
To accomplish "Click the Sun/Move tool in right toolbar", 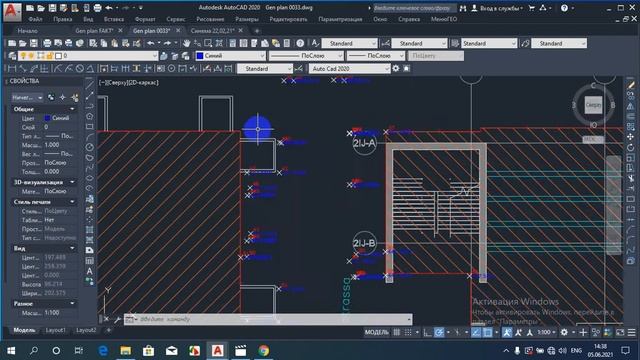I will click(631, 137).
